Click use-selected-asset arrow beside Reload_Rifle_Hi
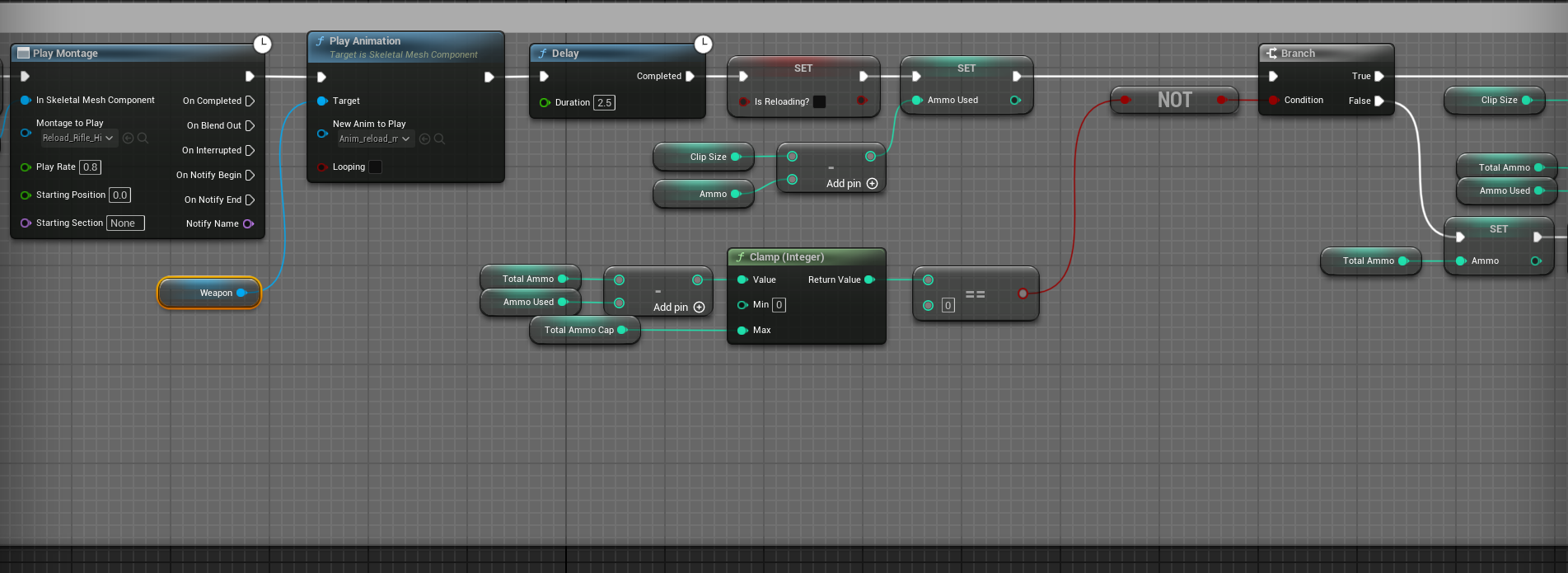Viewport: 1568px width, 573px height. [128, 139]
